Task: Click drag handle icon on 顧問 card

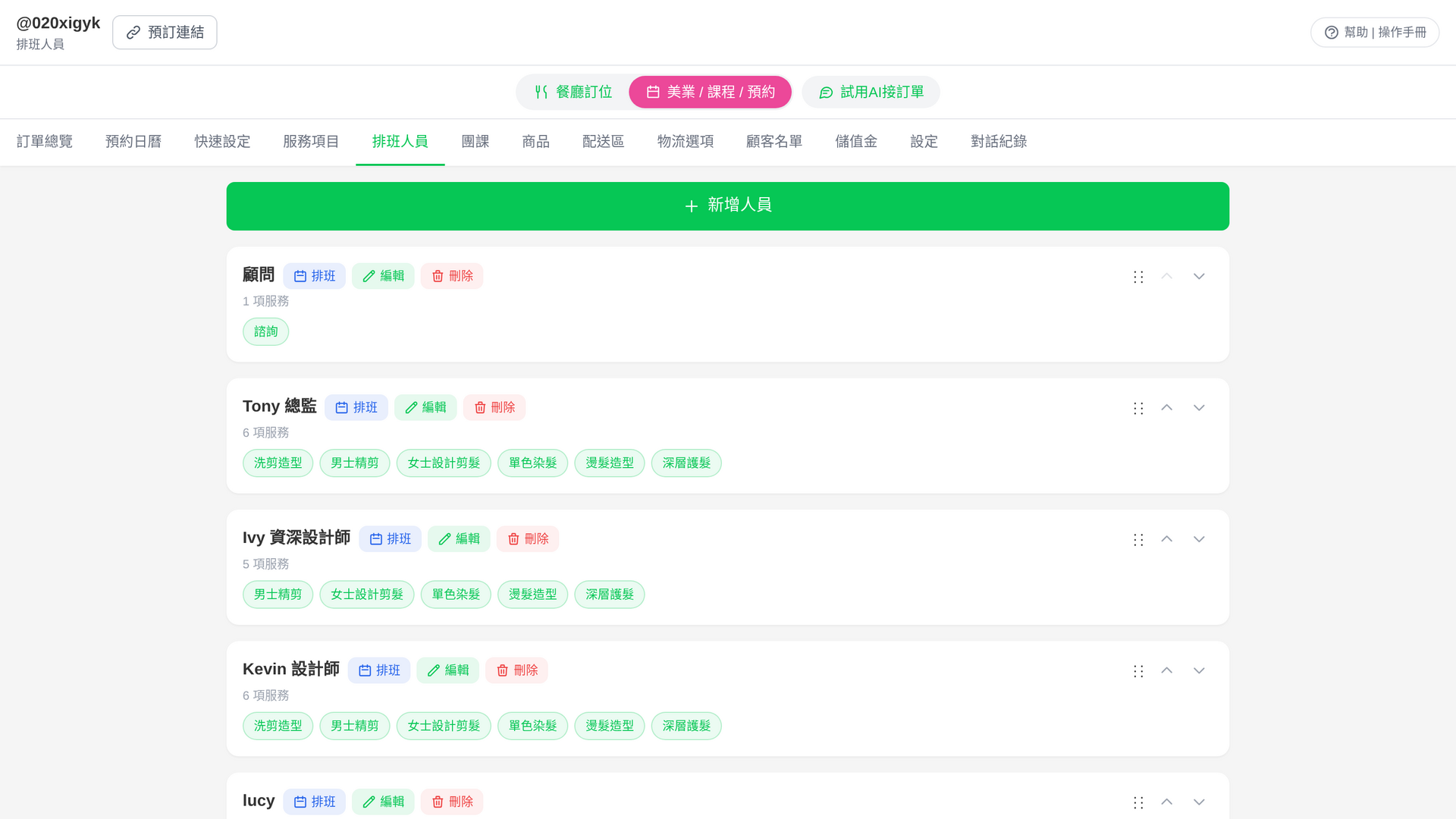Action: 1137,277
